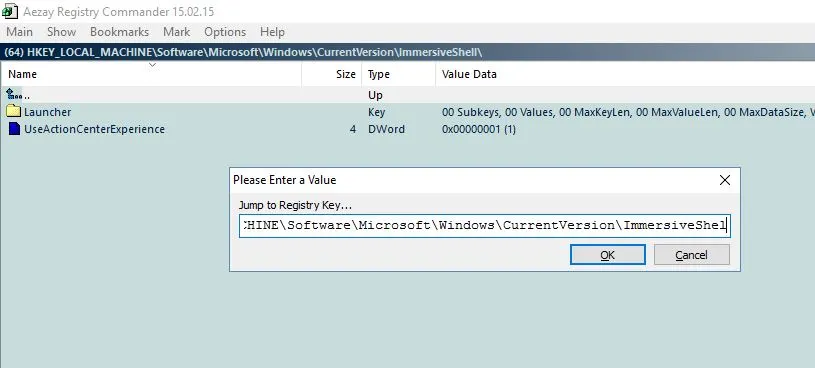Click the Up type cell in first row
This screenshot has width=815, height=368.
coord(375,95)
